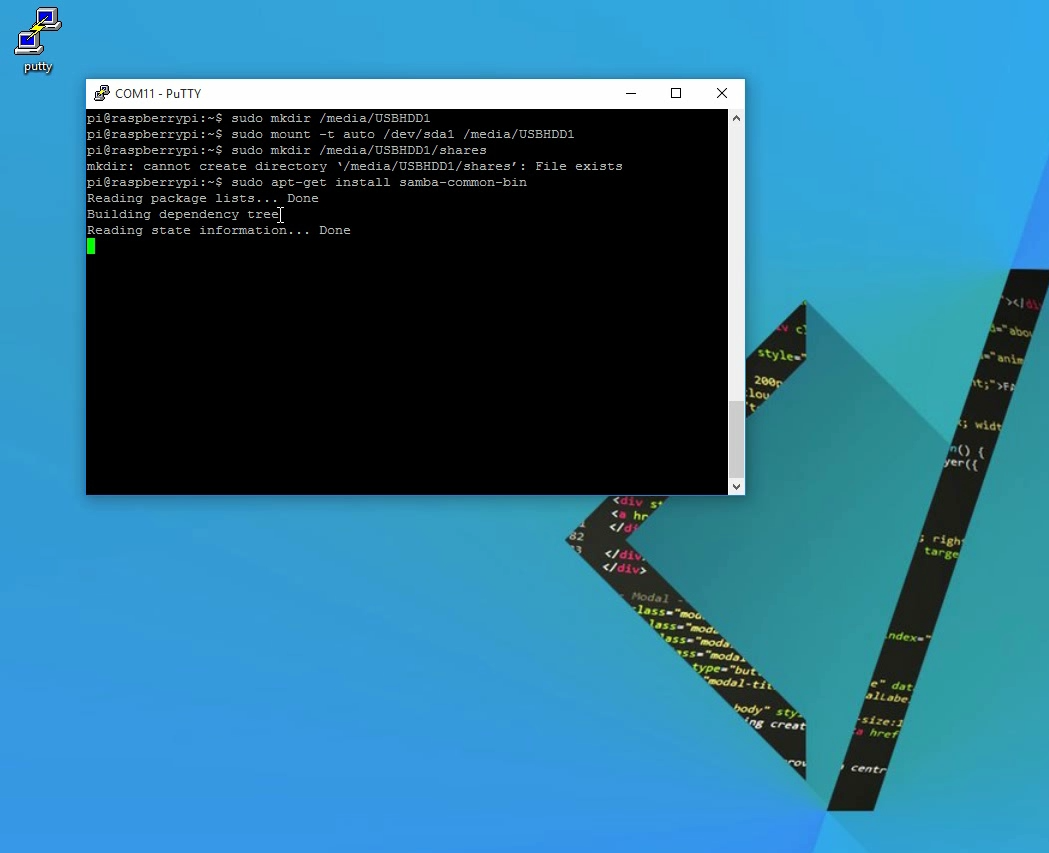Screen dimensions: 1049x853
Task: Click the 'COM11 - PuTTY' title text
Action: pos(158,94)
